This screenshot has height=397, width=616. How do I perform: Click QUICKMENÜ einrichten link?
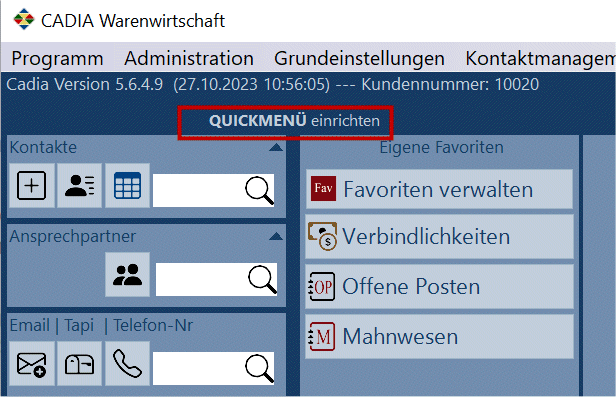(x=294, y=121)
